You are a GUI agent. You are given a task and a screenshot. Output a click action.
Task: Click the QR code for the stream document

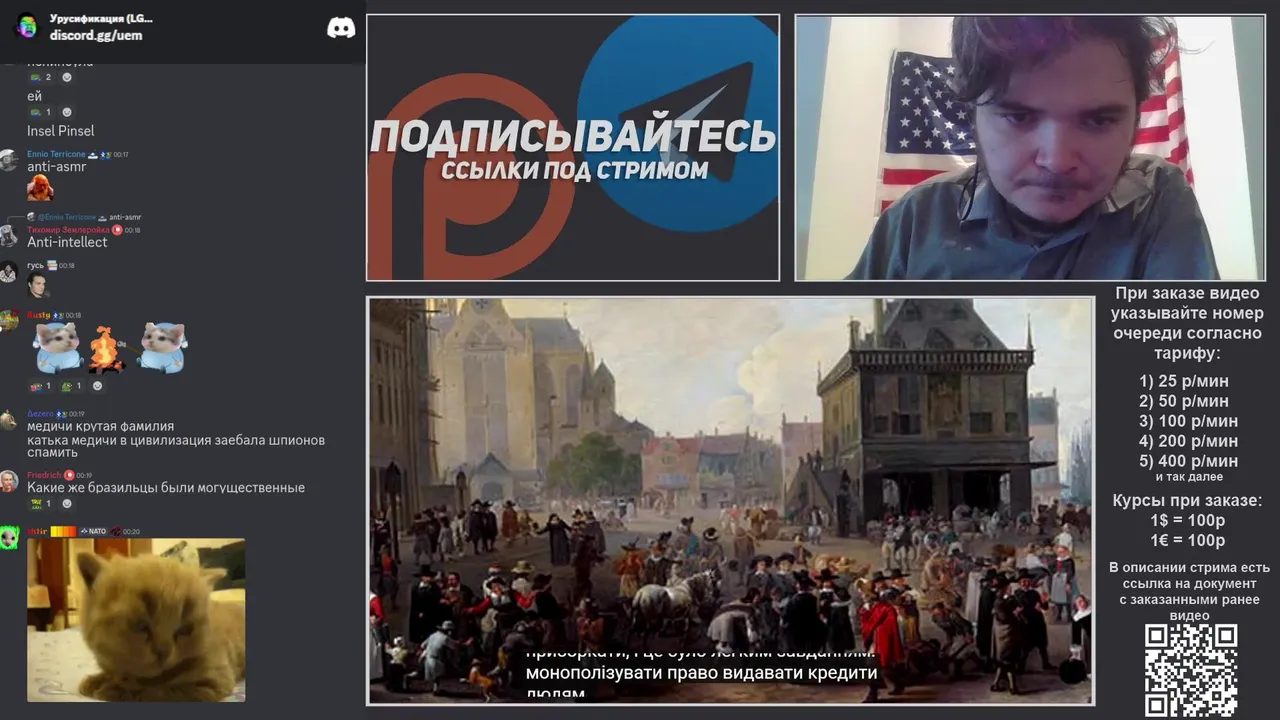(1190, 670)
